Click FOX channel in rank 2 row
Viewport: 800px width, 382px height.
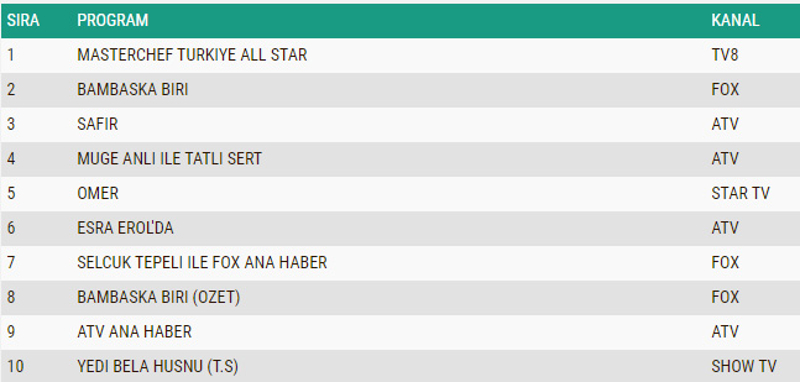725,90
